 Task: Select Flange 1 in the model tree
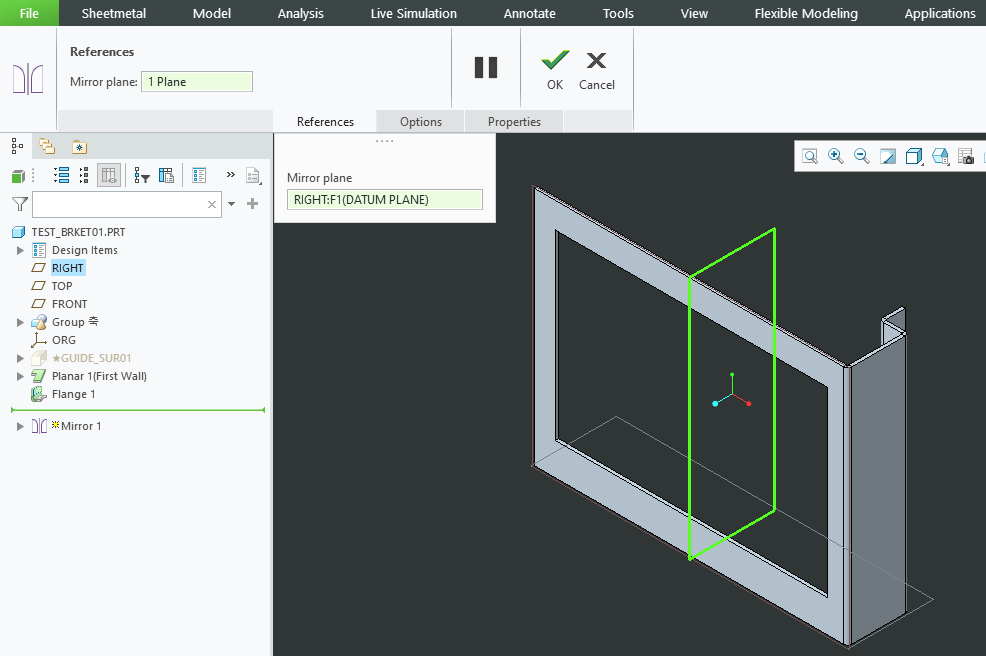[74, 394]
